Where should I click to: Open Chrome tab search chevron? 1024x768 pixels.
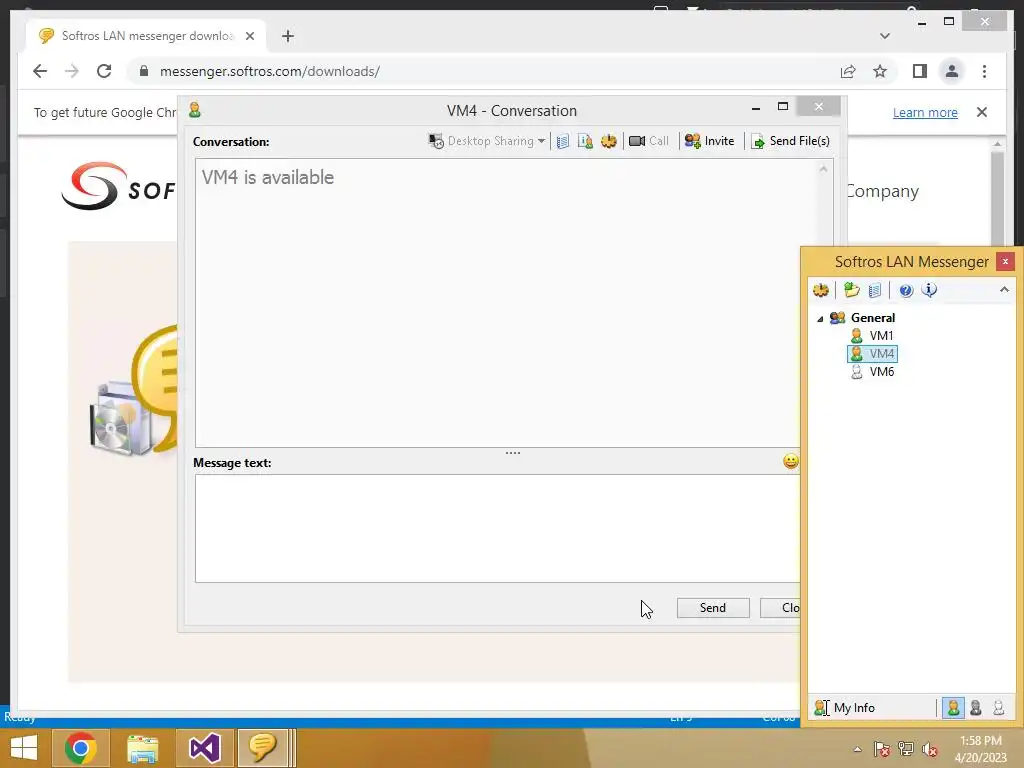(x=885, y=36)
